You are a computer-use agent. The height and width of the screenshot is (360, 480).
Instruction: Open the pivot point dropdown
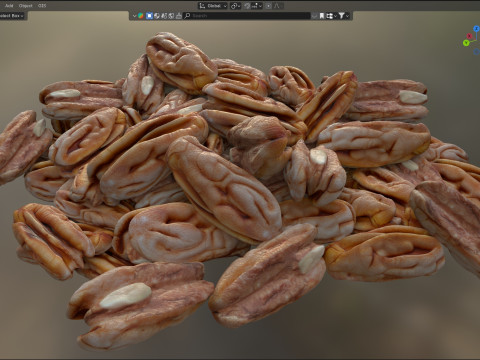point(235,6)
